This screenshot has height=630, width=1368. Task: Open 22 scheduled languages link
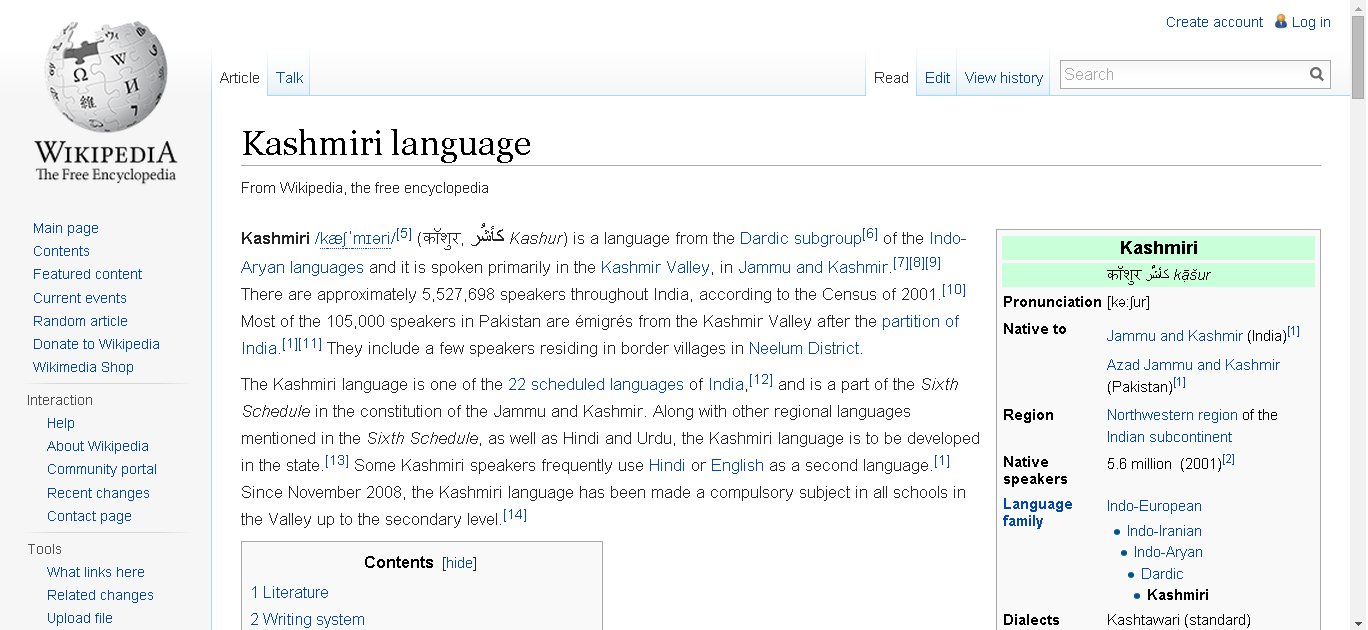pos(596,384)
